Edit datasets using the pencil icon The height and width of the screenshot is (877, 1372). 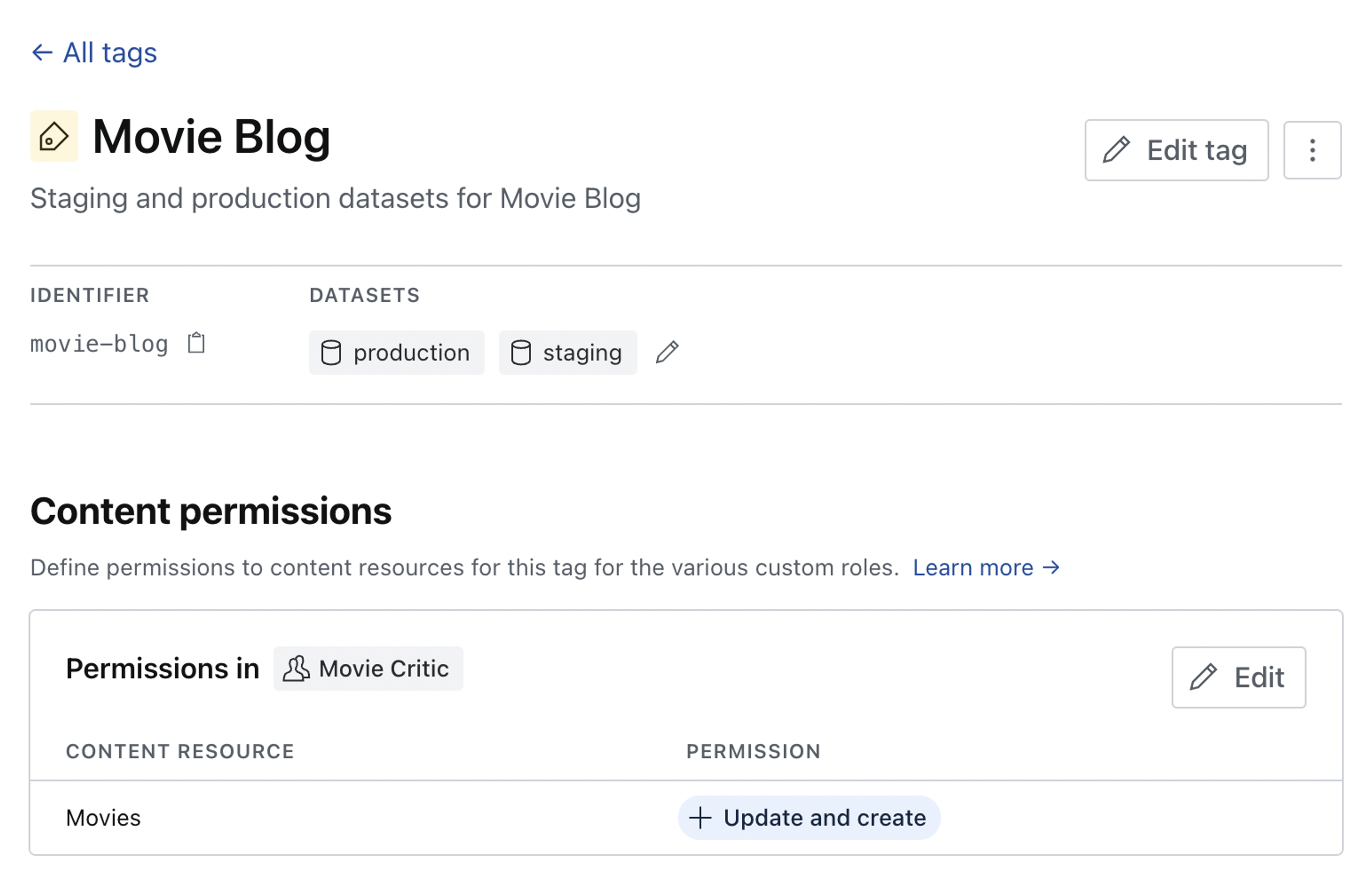point(667,352)
